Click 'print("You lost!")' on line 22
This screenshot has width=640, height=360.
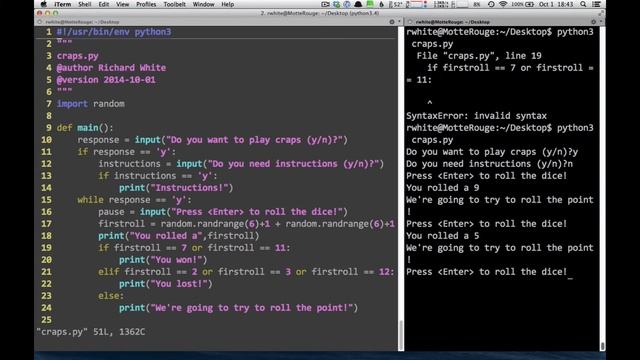(166, 284)
